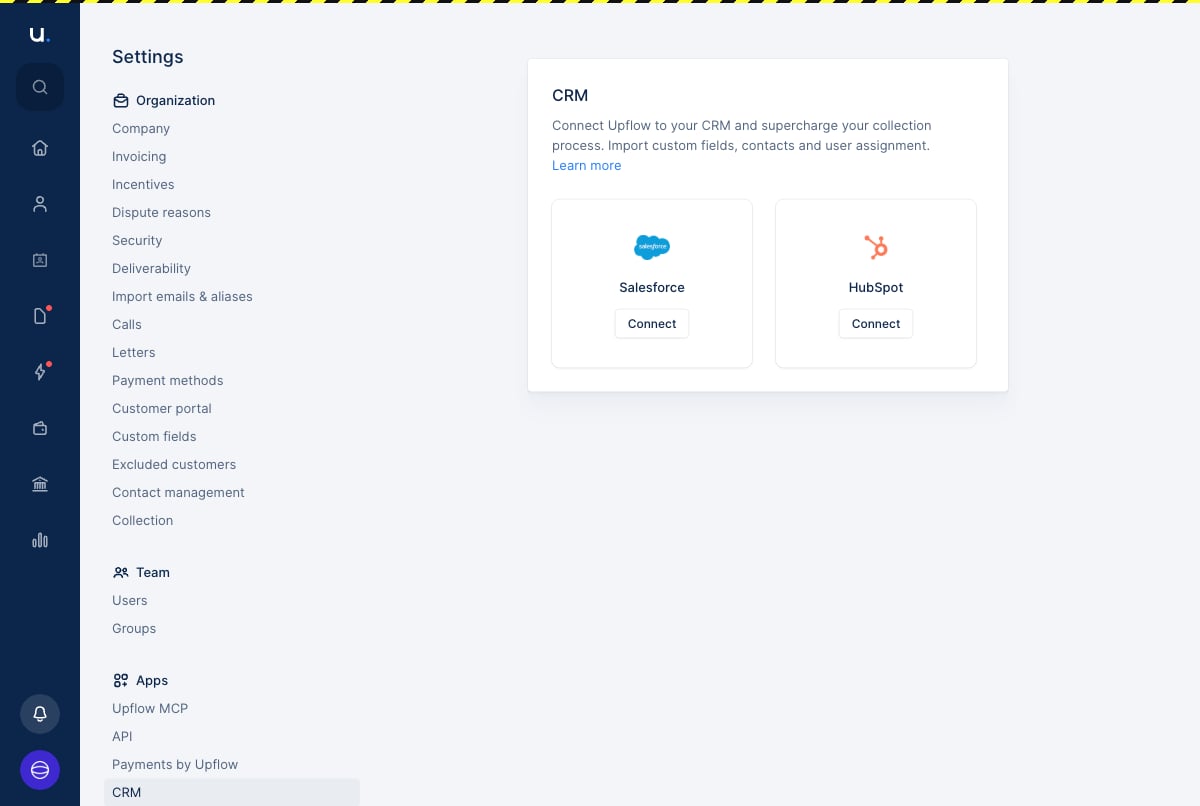Click the Team section heading

click(153, 572)
